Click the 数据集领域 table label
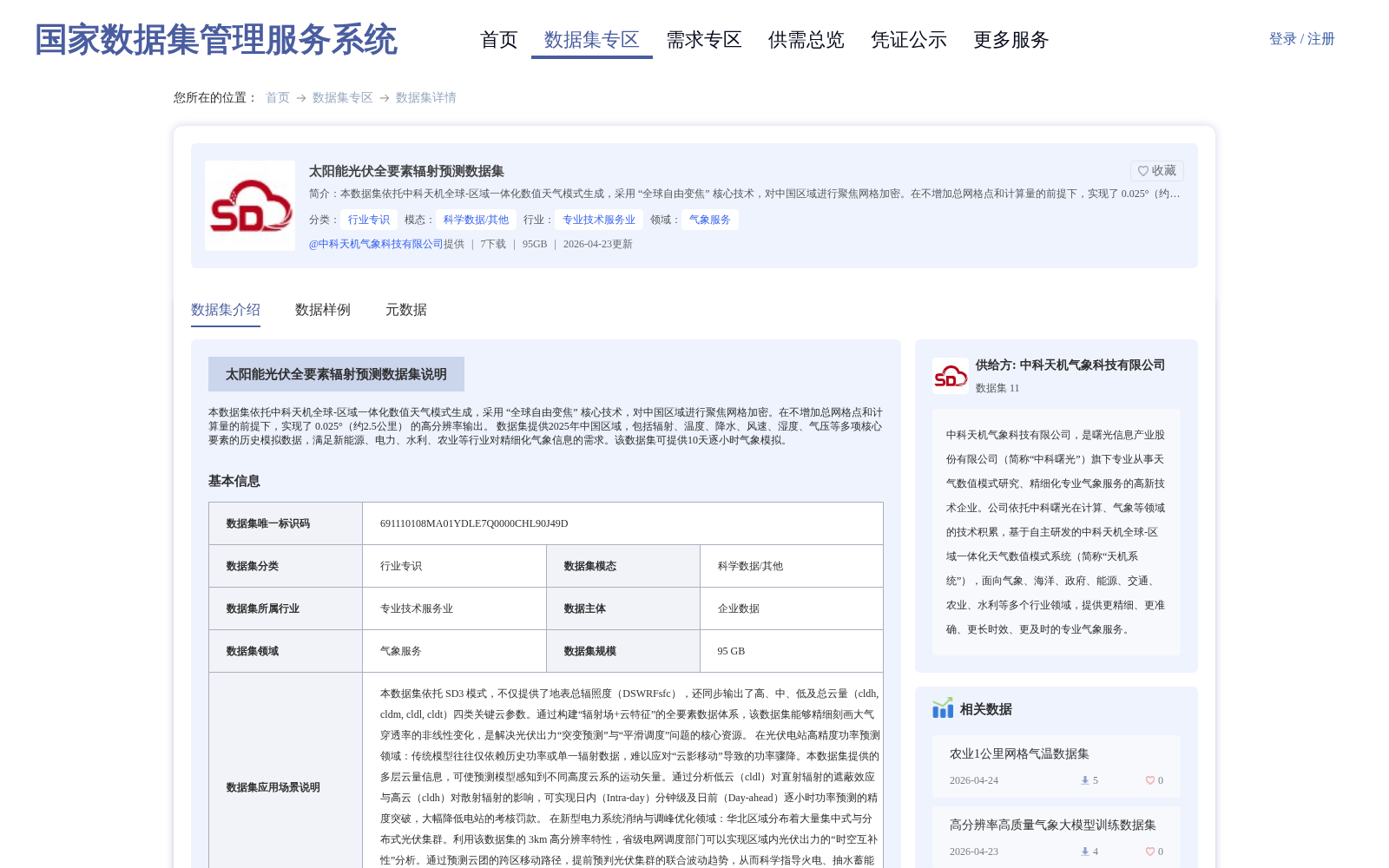The image size is (1389, 868). [253, 651]
